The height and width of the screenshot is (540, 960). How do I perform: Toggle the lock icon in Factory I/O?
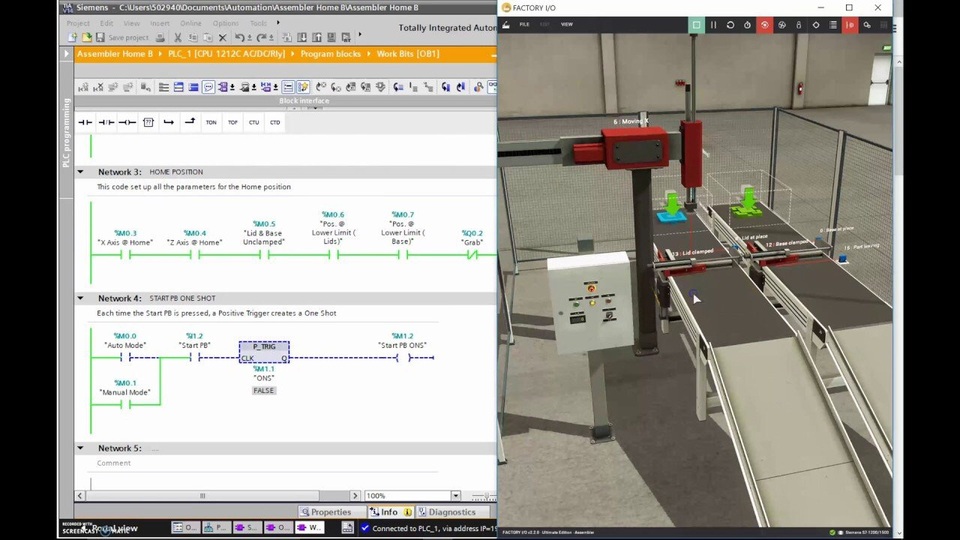coord(799,25)
